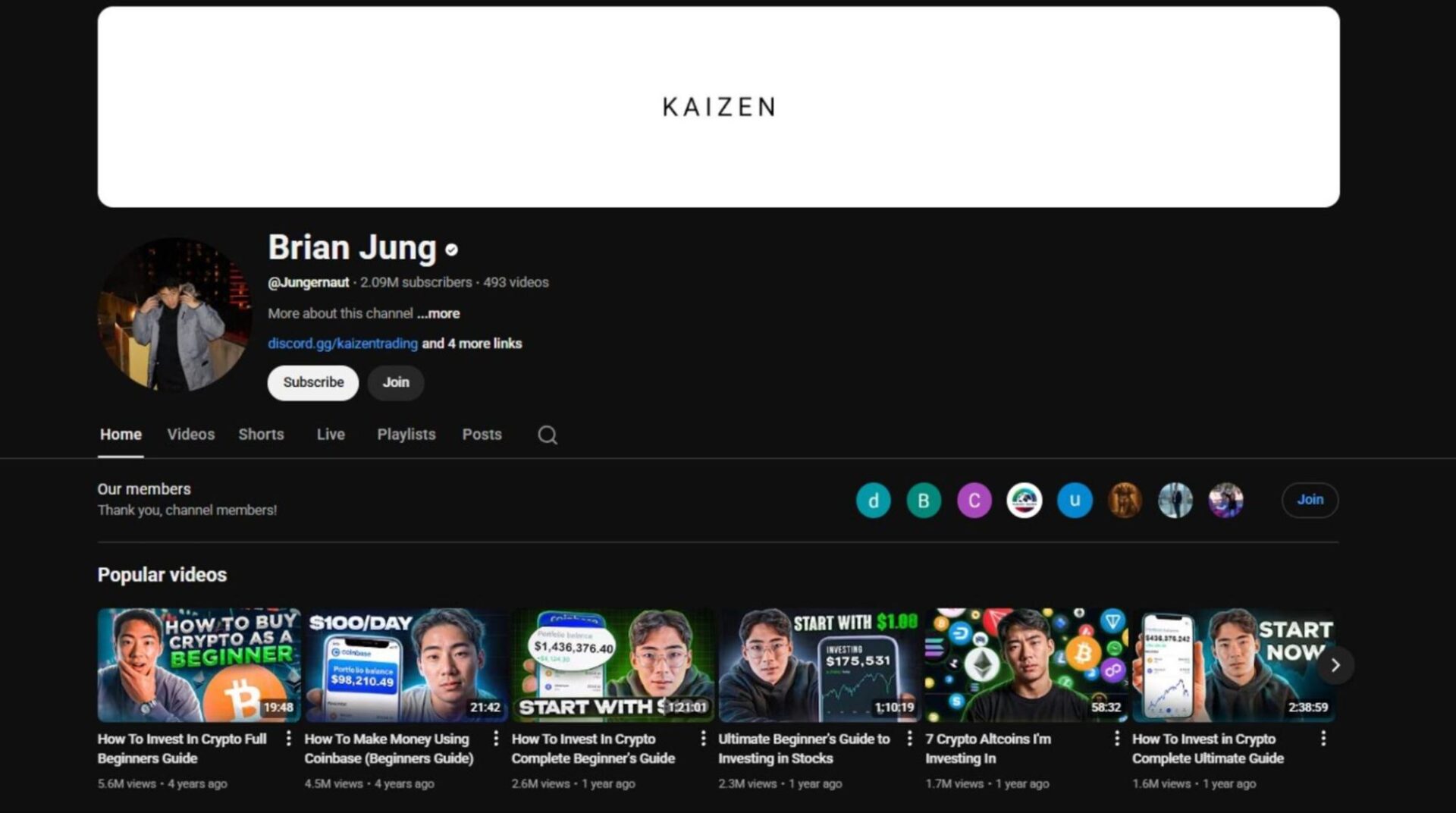
Task: Open the search within Brian Jung's channel
Action: [546, 435]
